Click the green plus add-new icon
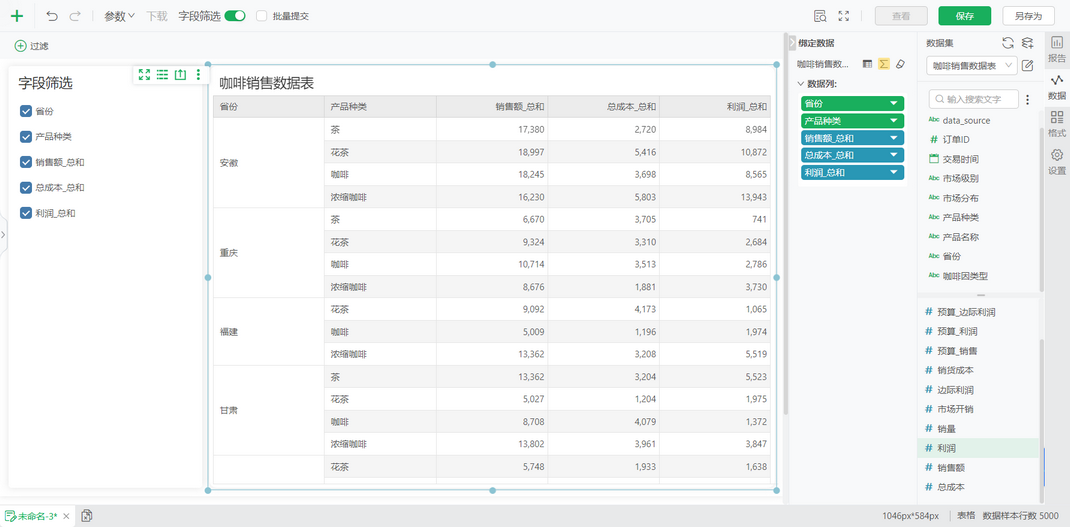The width and height of the screenshot is (1070, 527). click(16, 16)
